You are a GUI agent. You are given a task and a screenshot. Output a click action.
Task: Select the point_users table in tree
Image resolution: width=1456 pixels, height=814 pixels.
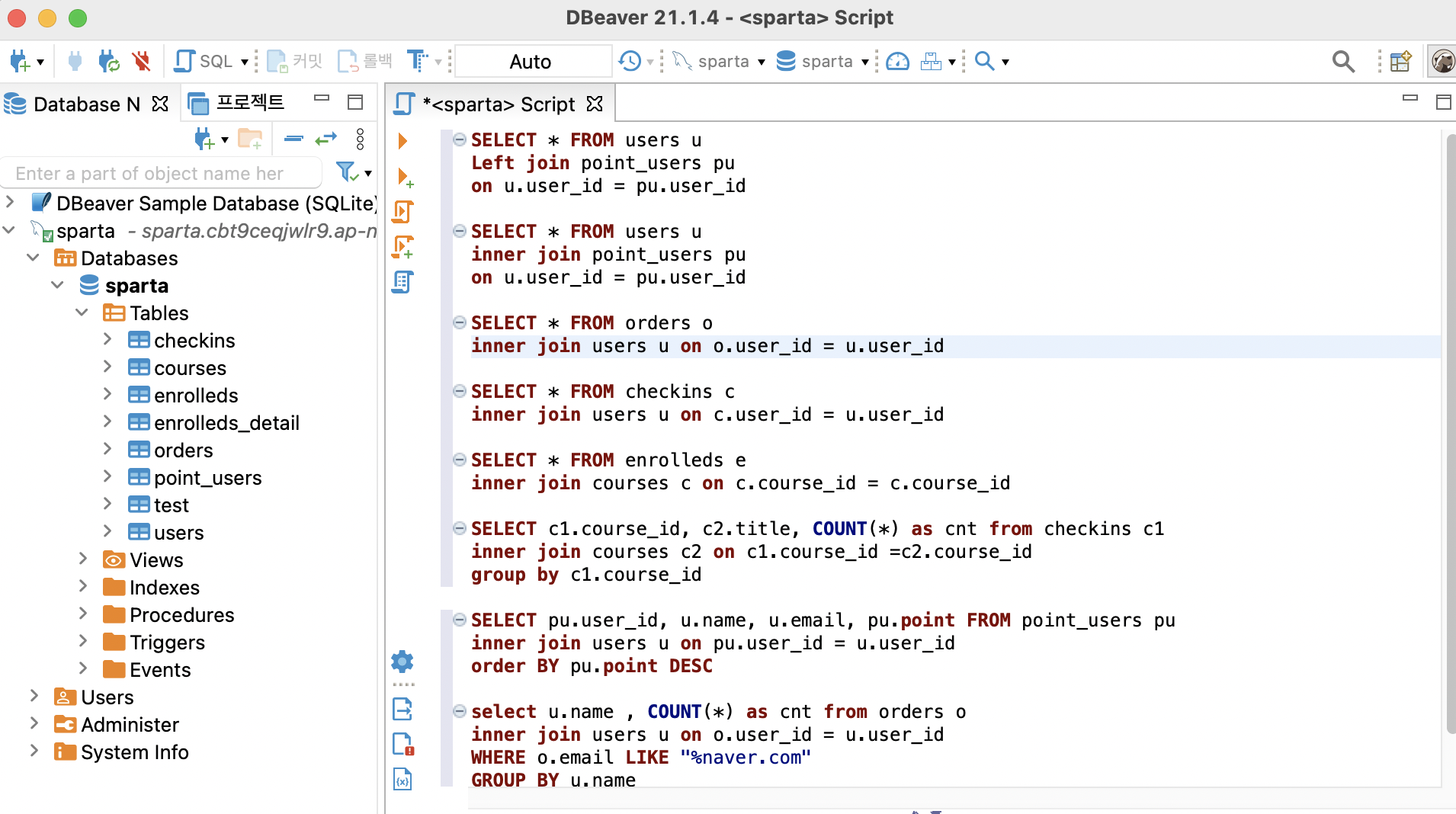point(207,478)
